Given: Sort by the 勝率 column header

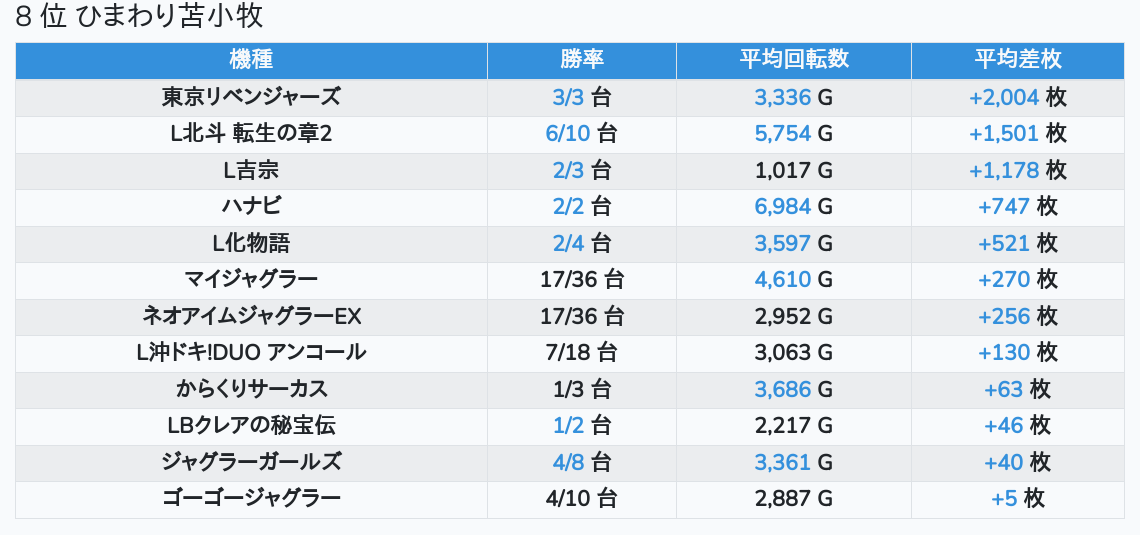Looking at the screenshot, I should [x=581, y=60].
